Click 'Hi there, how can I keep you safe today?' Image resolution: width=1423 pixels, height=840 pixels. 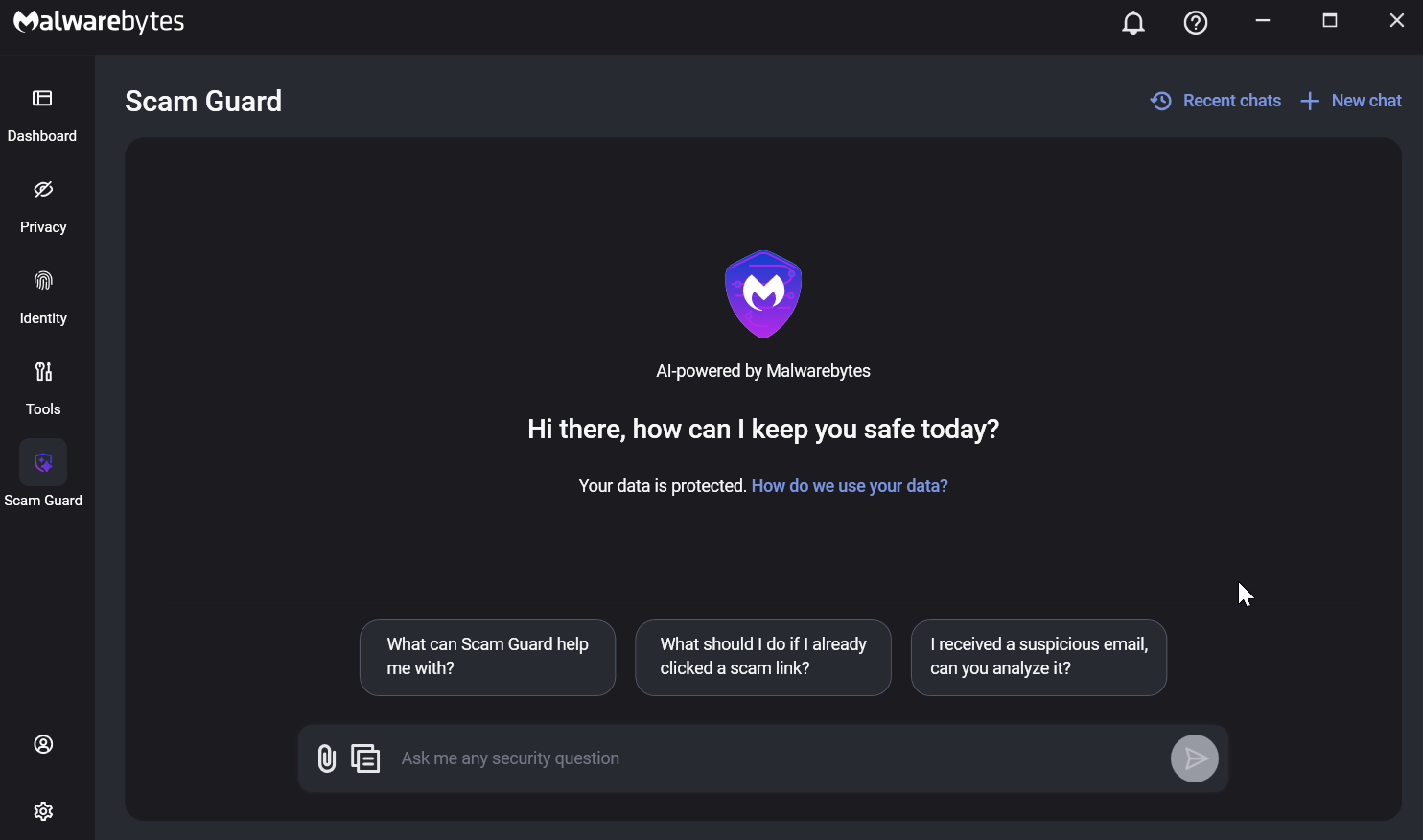[x=763, y=430]
